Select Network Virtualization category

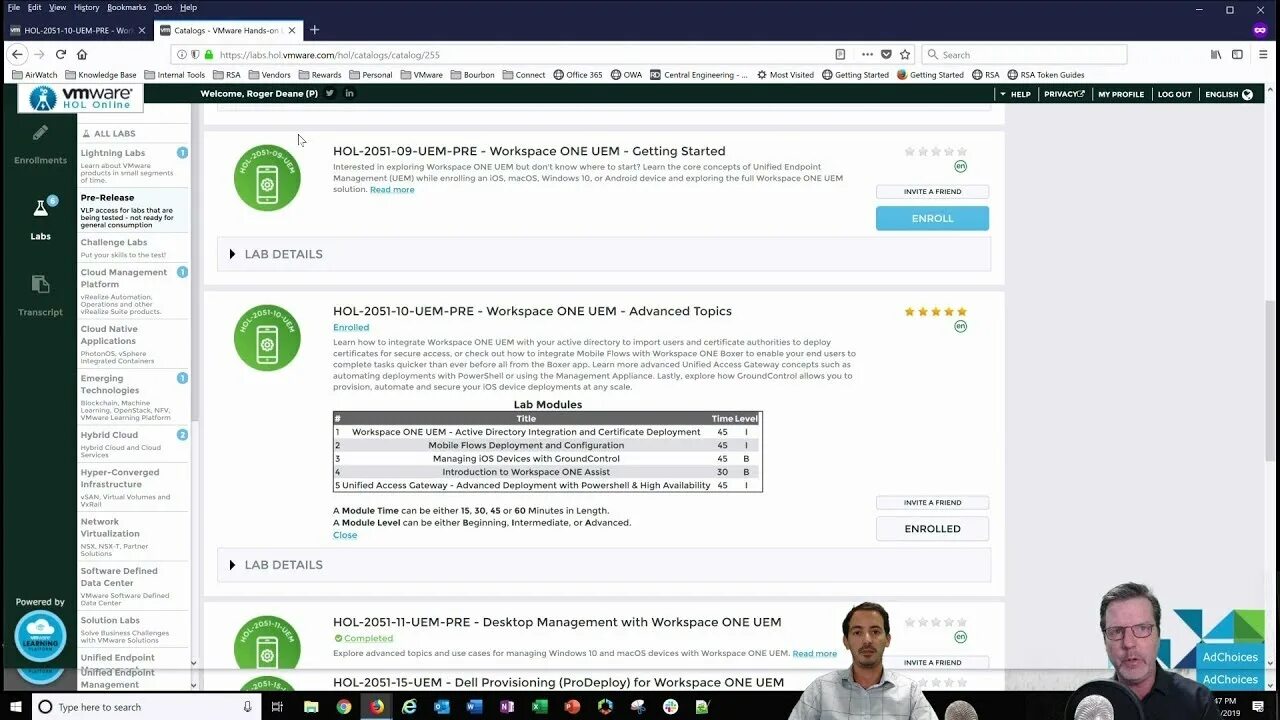[x=134, y=539]
